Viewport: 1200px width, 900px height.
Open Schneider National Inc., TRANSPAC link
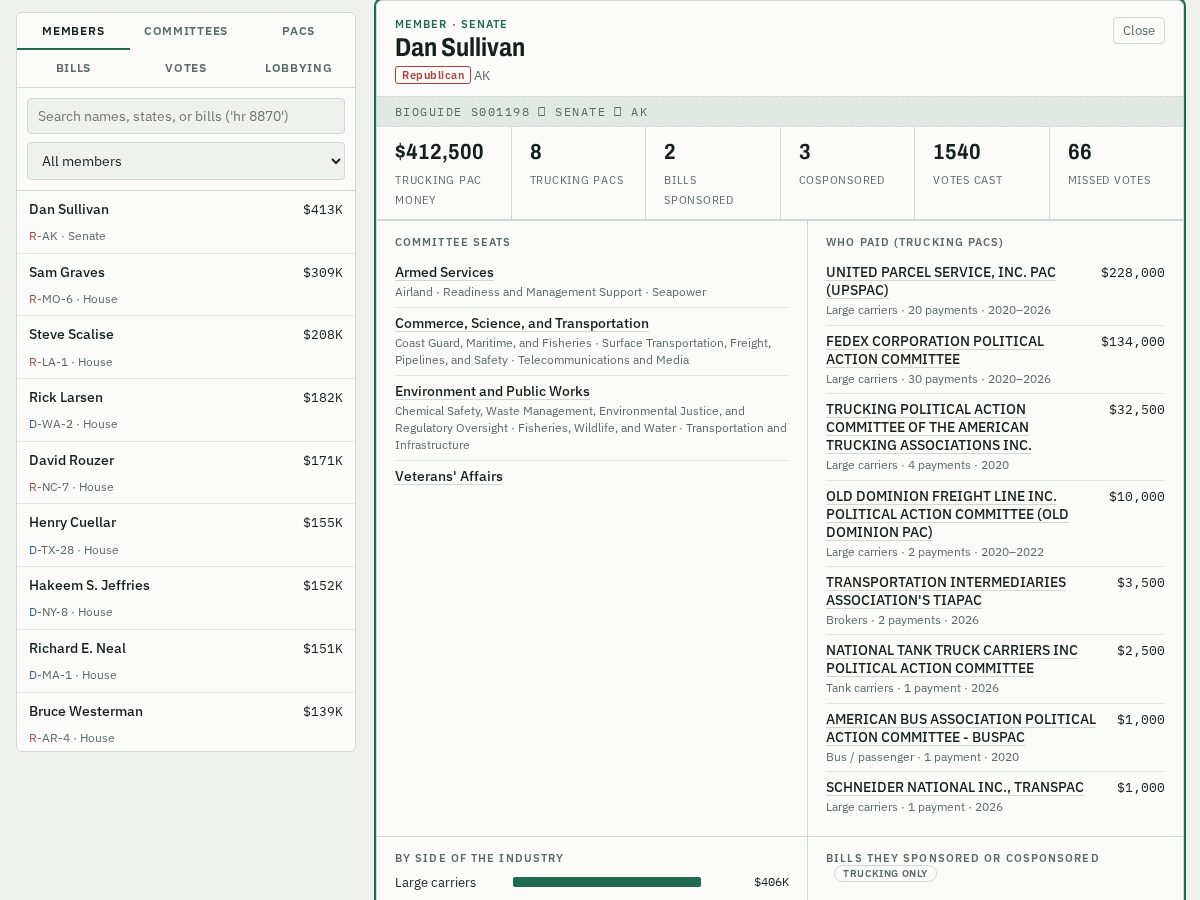(x=955, y=787)
